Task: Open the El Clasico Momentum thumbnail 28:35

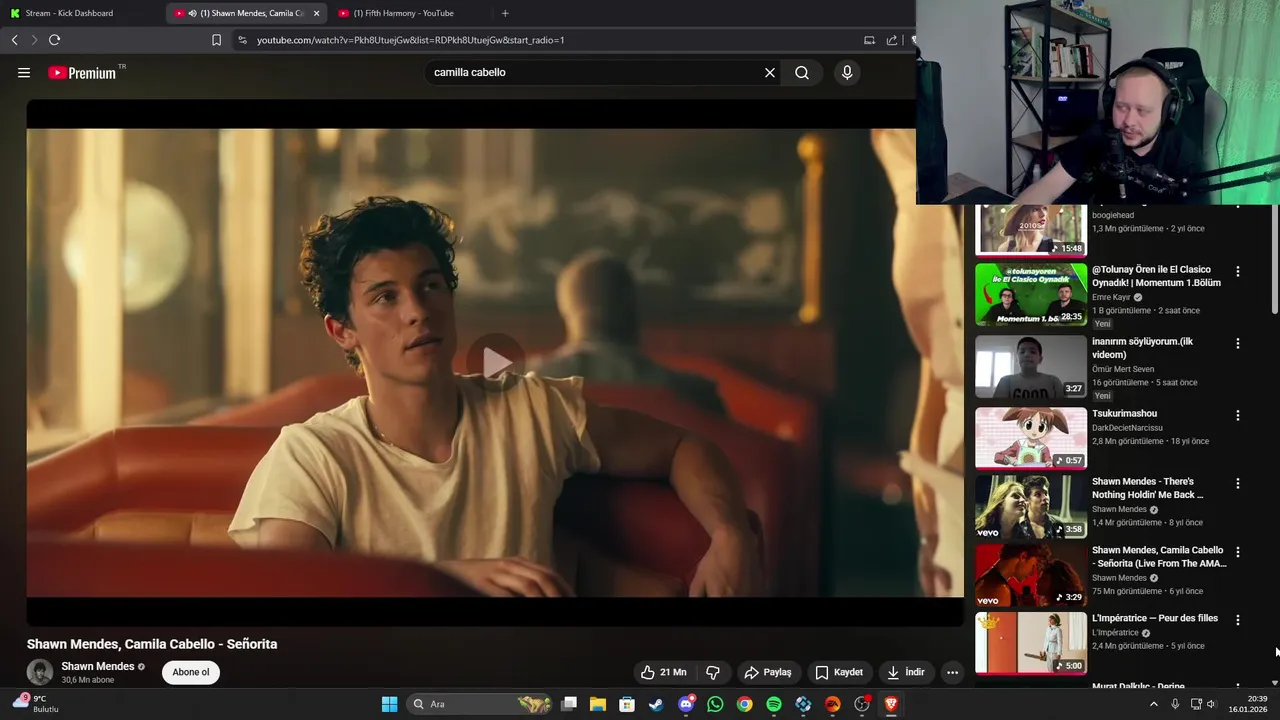Action: coord(1031,294)
